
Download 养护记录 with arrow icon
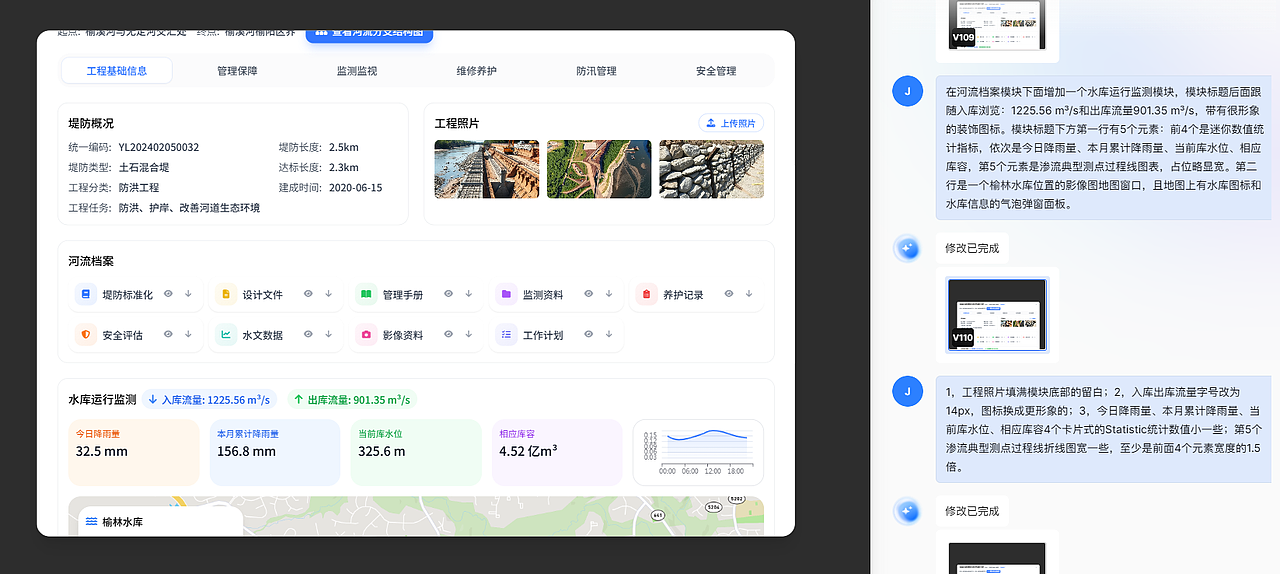tap(749, 294)
